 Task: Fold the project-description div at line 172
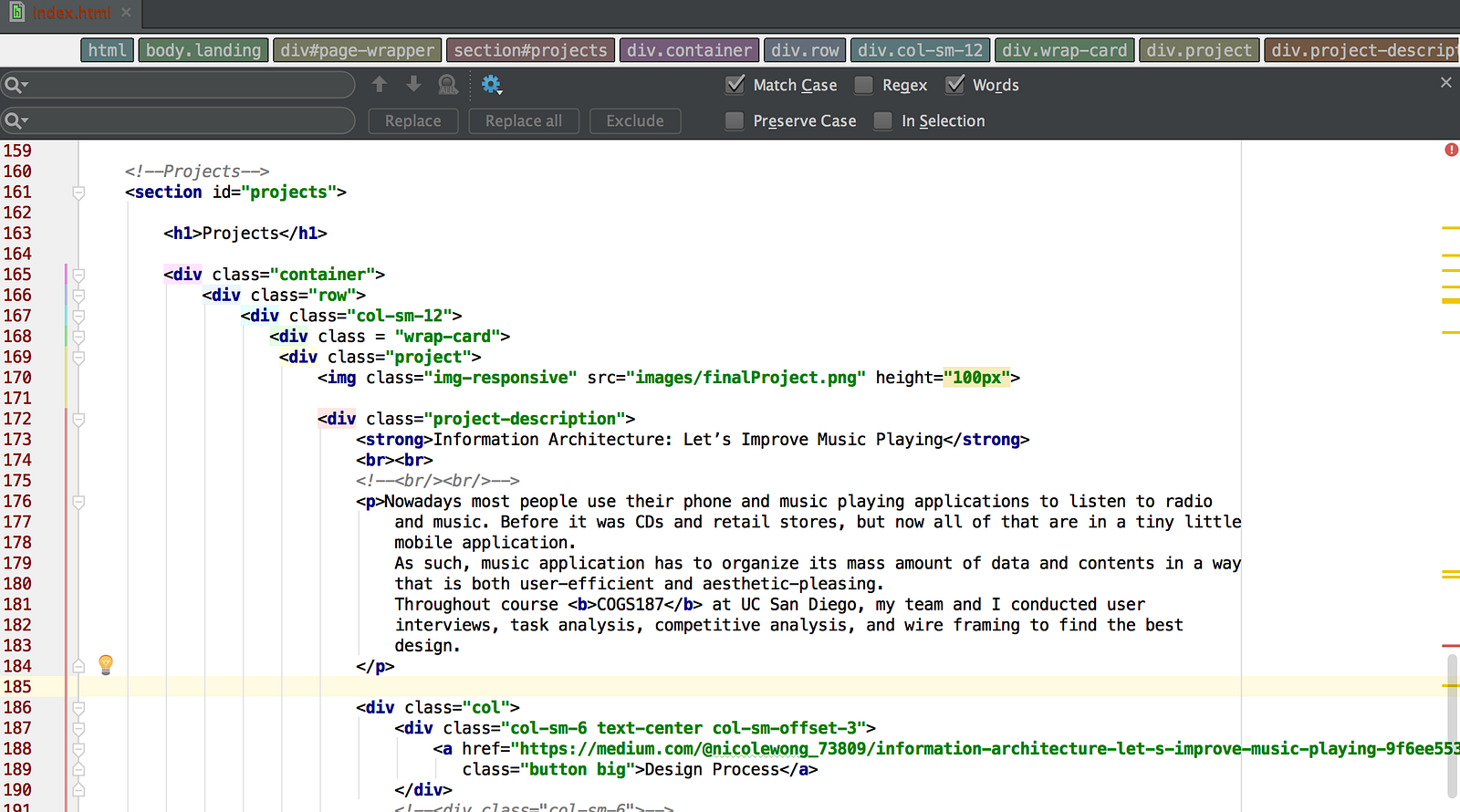(78, 420)
